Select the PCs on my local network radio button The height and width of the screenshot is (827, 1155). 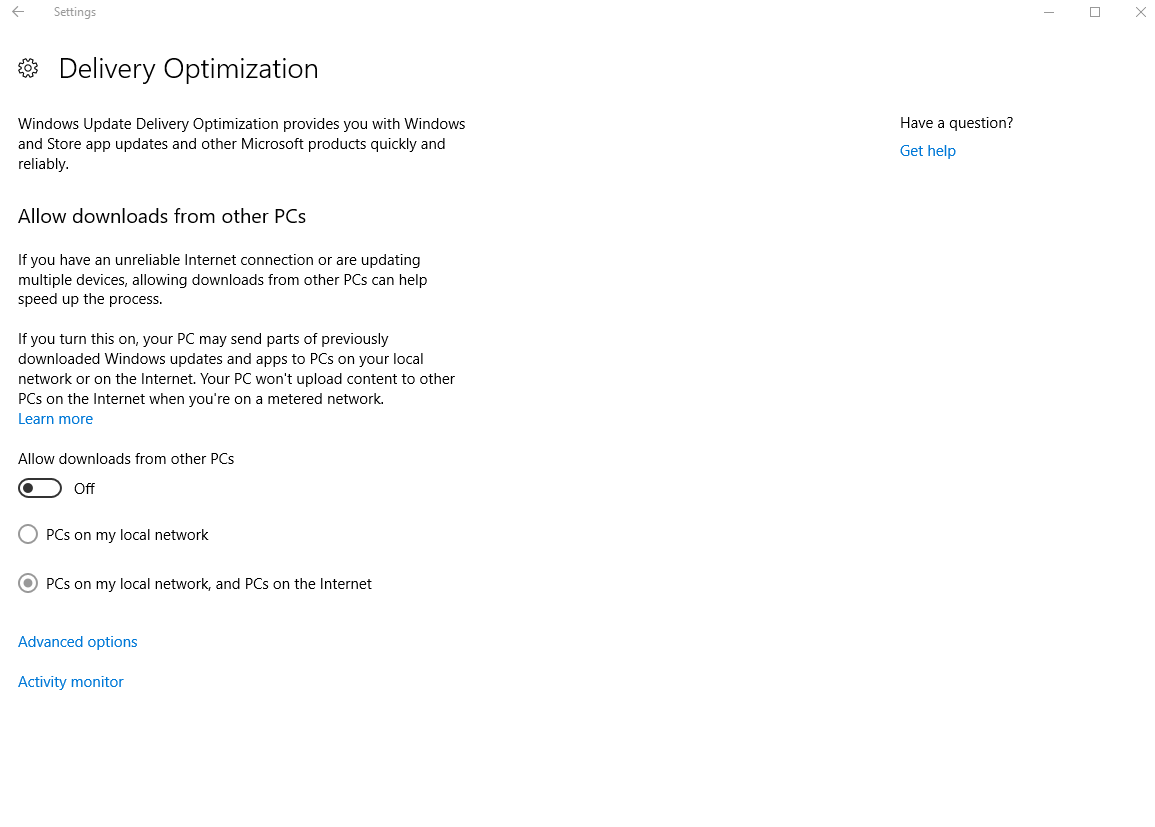[x=28, y=535]
